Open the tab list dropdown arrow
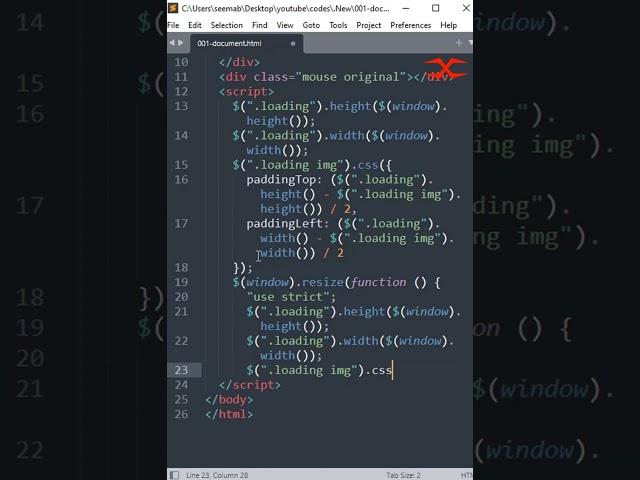The height and width of the screenshot is (480, 640). pos(470,42)
